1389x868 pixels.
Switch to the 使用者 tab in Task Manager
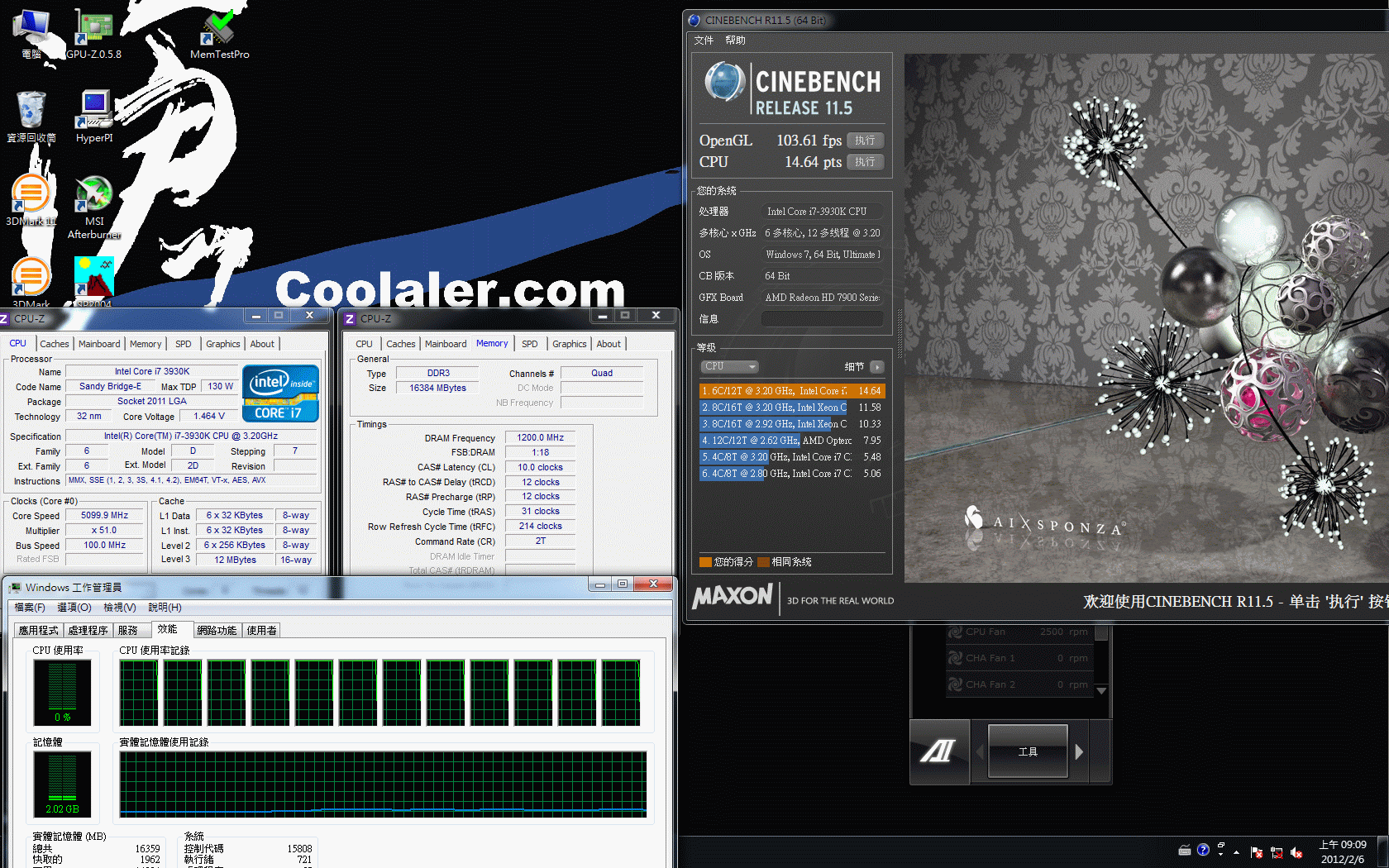tap(262, 631)
